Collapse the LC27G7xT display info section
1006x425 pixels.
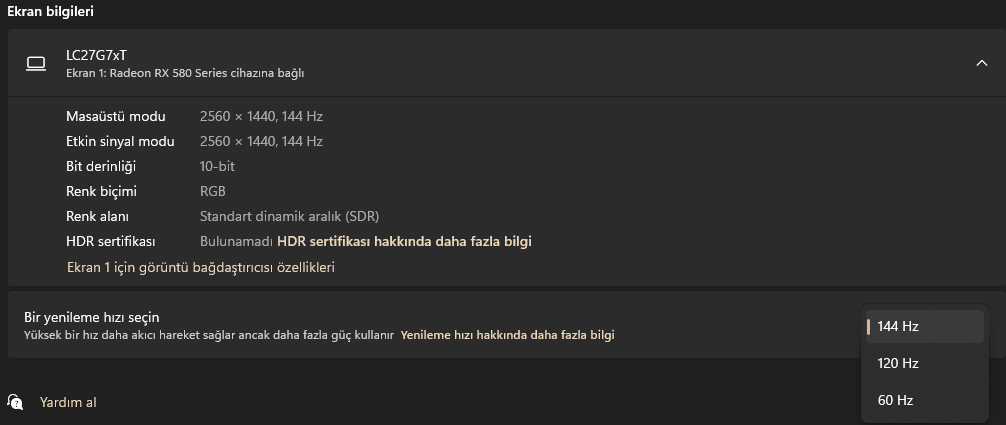981,63
